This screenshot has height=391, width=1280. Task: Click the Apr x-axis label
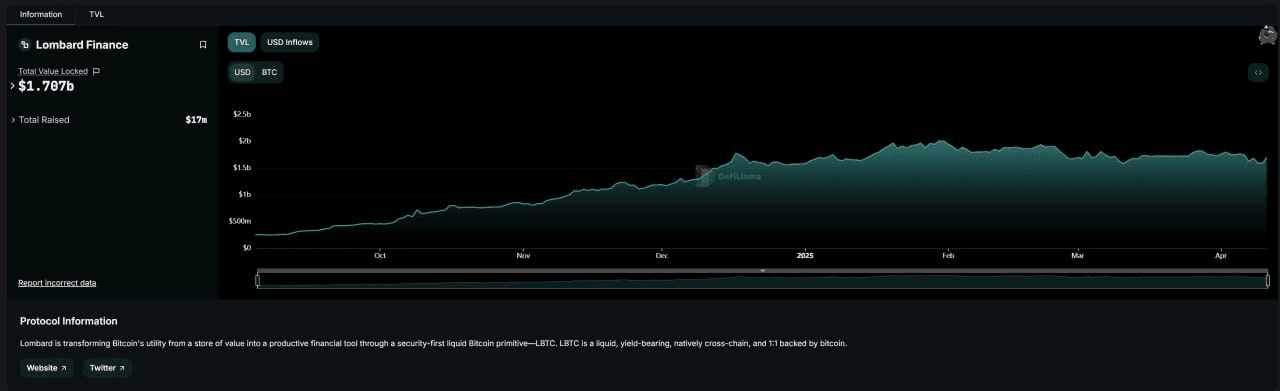(1220, 256)
